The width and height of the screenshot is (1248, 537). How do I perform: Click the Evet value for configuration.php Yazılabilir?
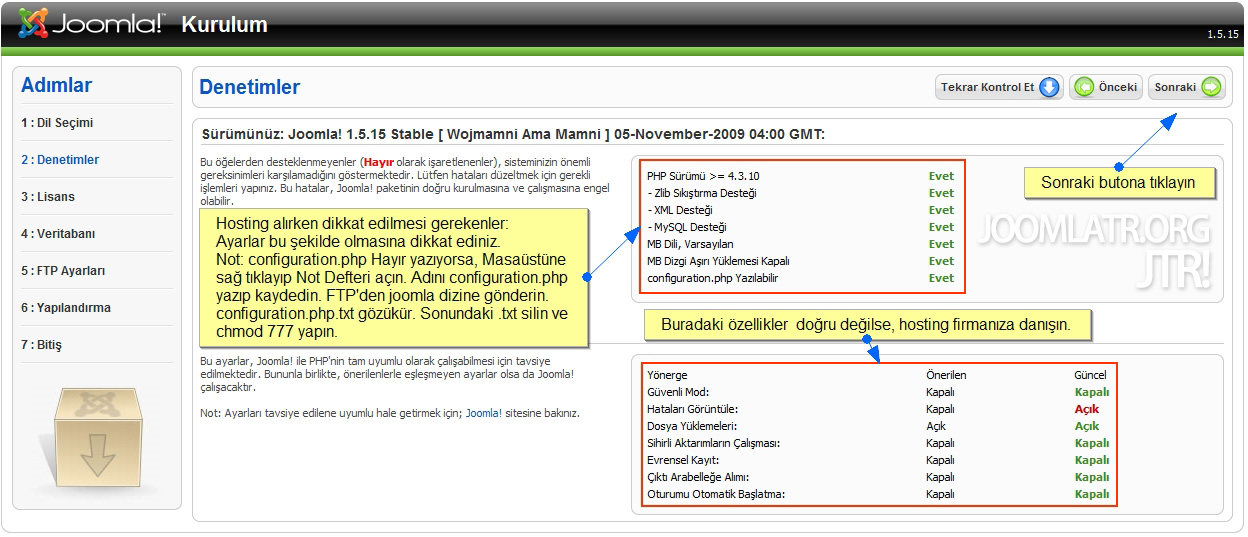(x=941, y=278)
